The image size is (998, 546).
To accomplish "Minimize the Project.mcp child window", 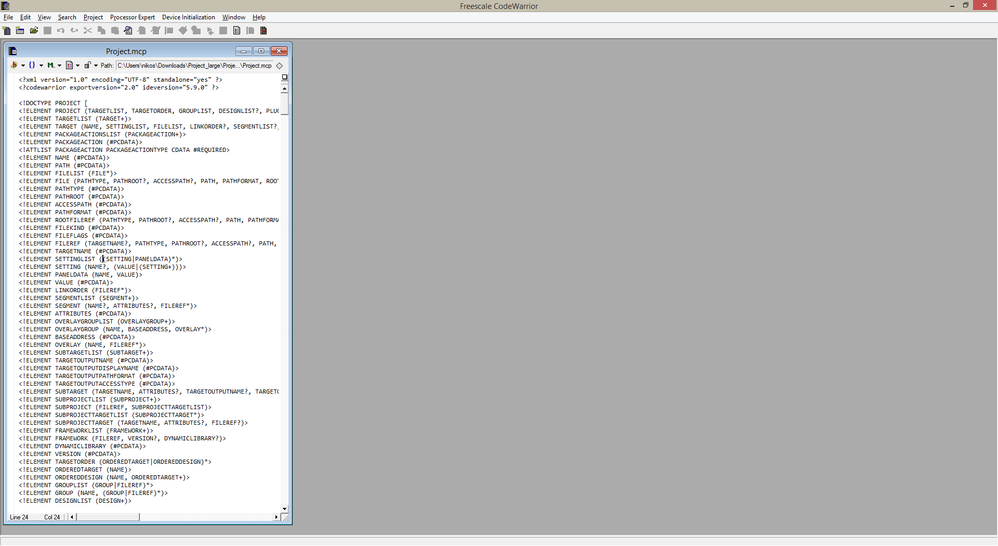I will (x=243, y=51).
